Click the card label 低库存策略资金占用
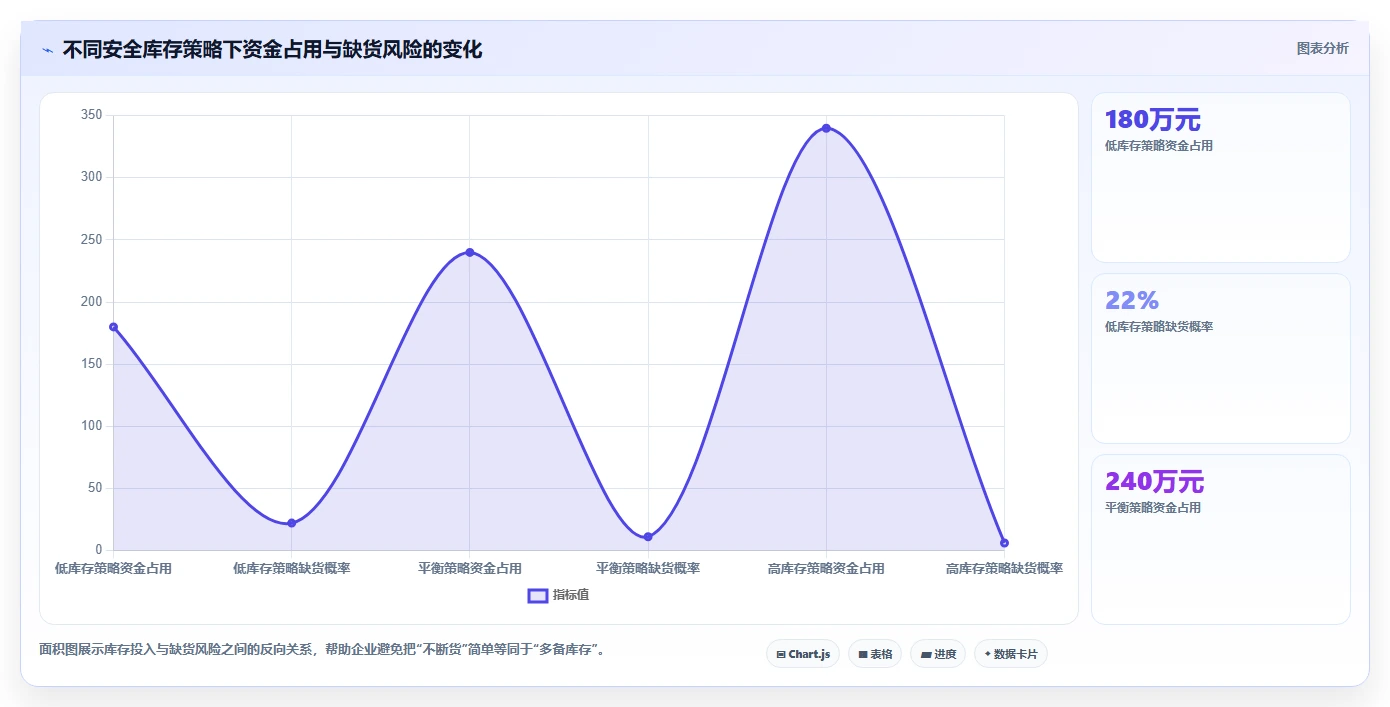The width and height of the screenshot is (1390, 707). click(1158, 146)
